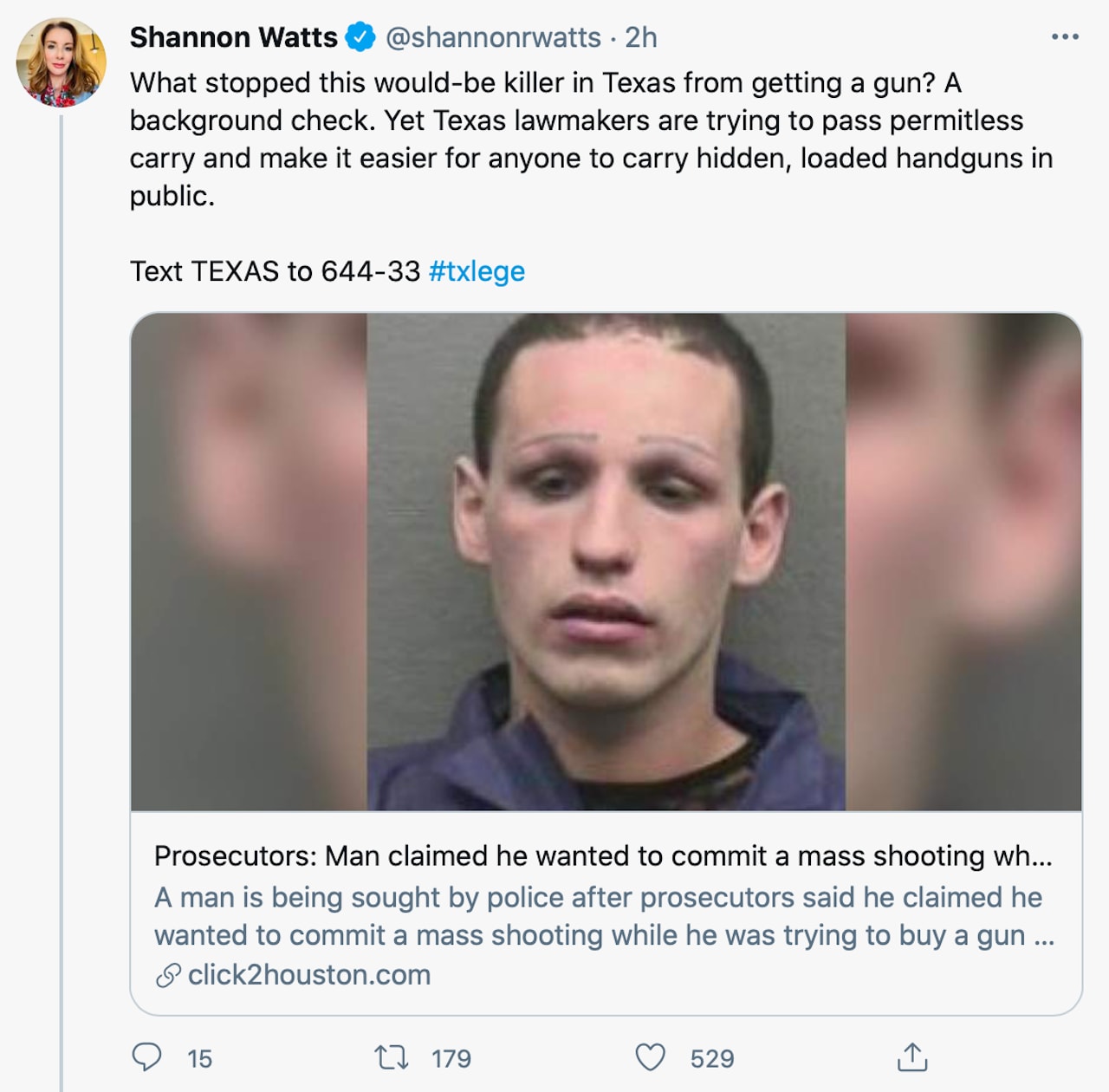Viewport: 1109px width, 1092px height.
Task: Open the tweet author's profile picture
Action: tap(61, 62)
